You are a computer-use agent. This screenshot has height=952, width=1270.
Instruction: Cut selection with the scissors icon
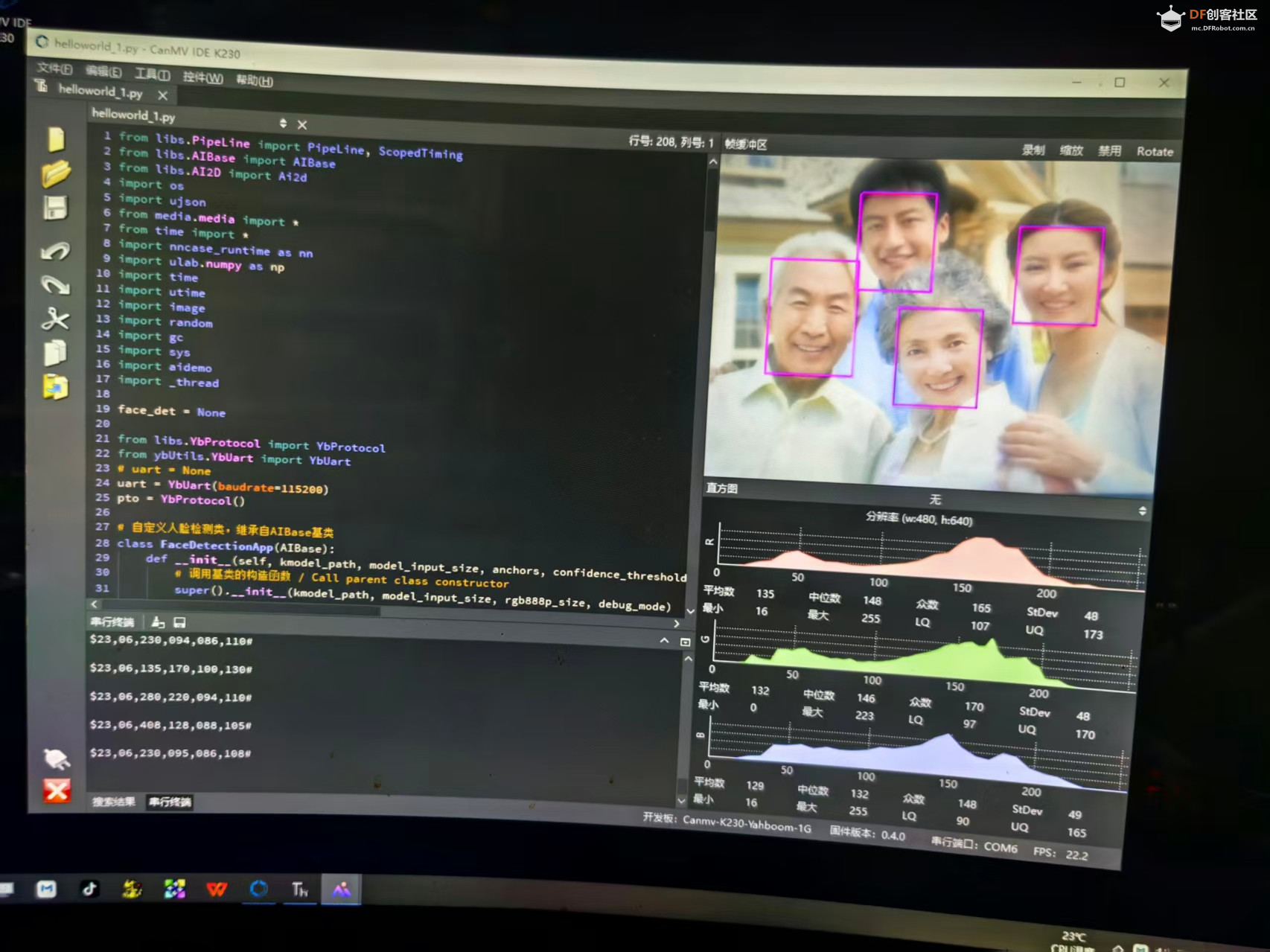[x=56, y=319]
